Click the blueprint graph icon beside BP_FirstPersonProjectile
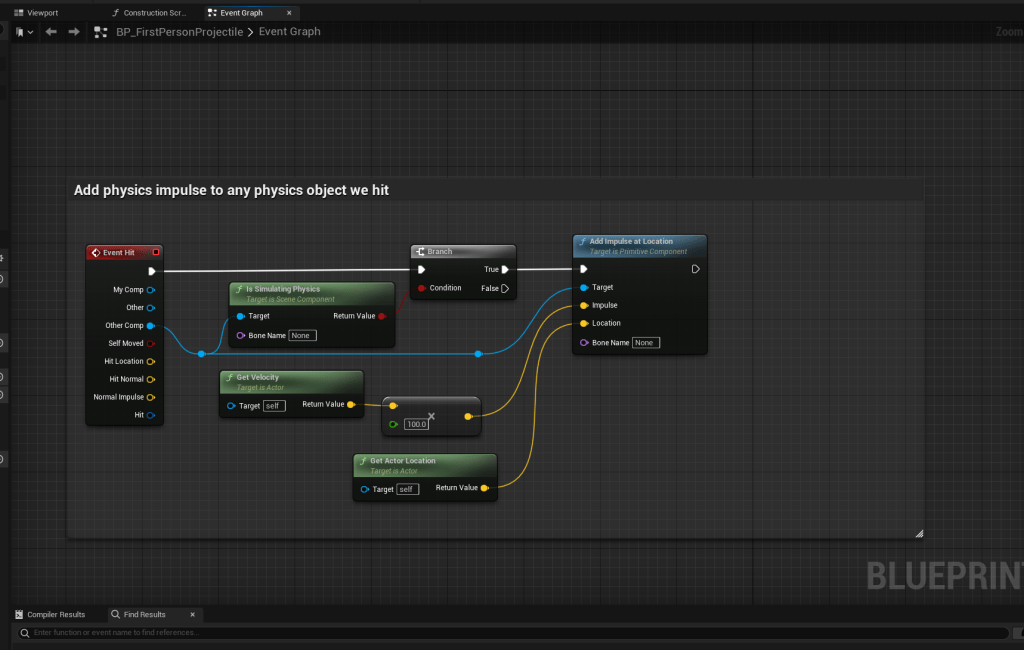This screenshot has height=650, width=1024. click(x=100, y=32)
